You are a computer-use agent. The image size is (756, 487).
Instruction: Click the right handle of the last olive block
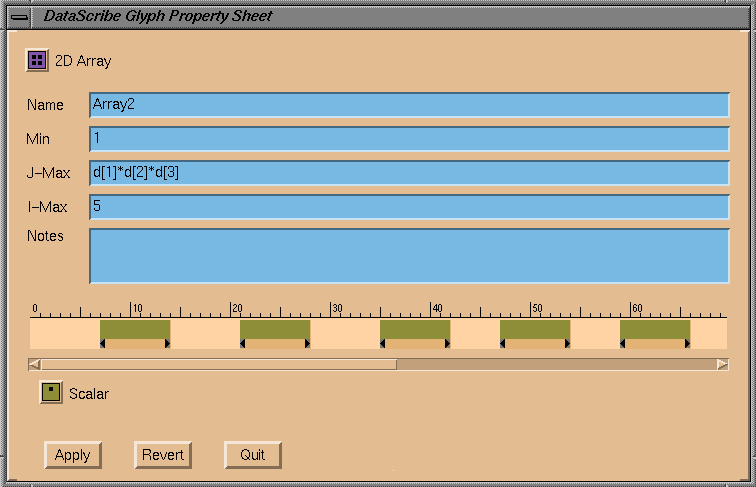pos(687,343)
